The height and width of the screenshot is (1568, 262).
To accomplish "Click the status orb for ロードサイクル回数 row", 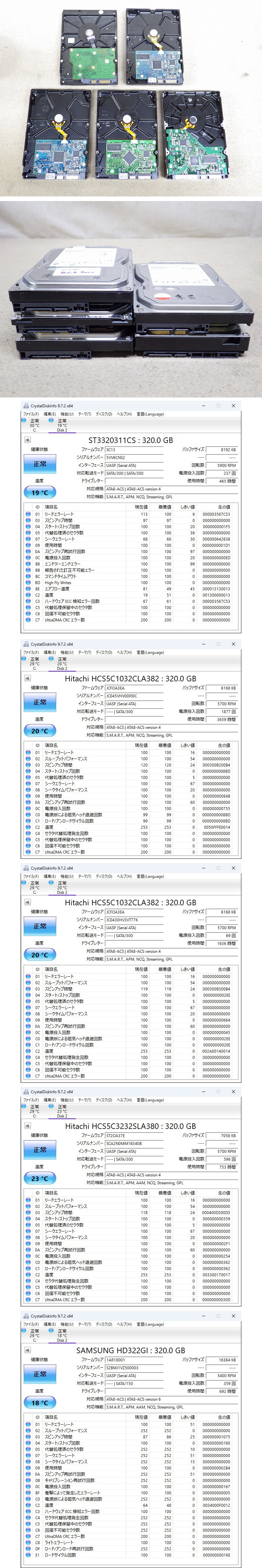I will pos(28,1555).
